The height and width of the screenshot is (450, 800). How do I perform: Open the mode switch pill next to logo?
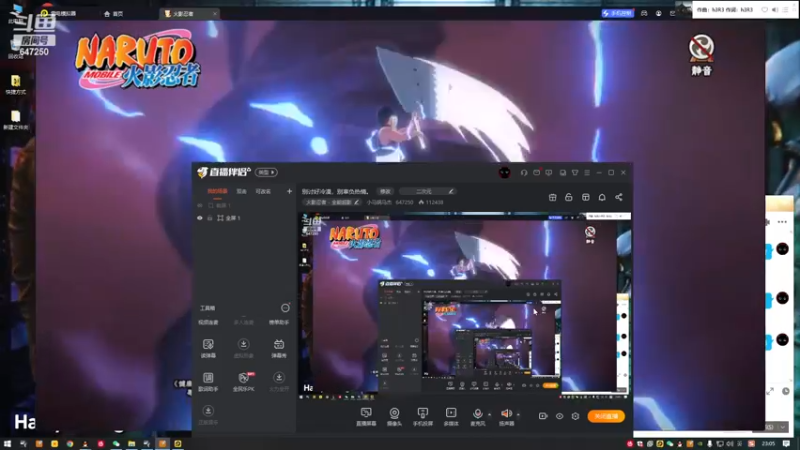pos(266,172)
